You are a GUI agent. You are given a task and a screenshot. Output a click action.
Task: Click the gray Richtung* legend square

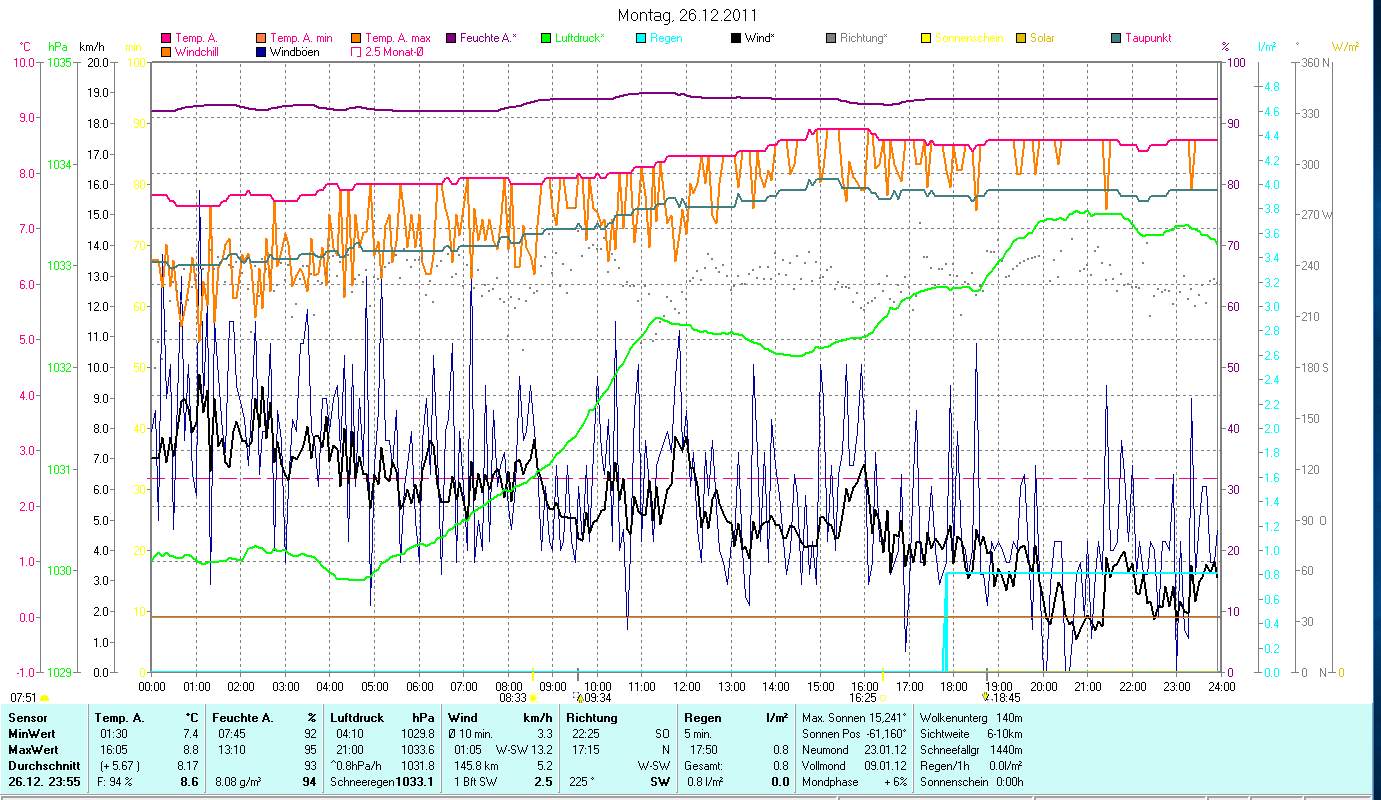[x=831, y=38]
